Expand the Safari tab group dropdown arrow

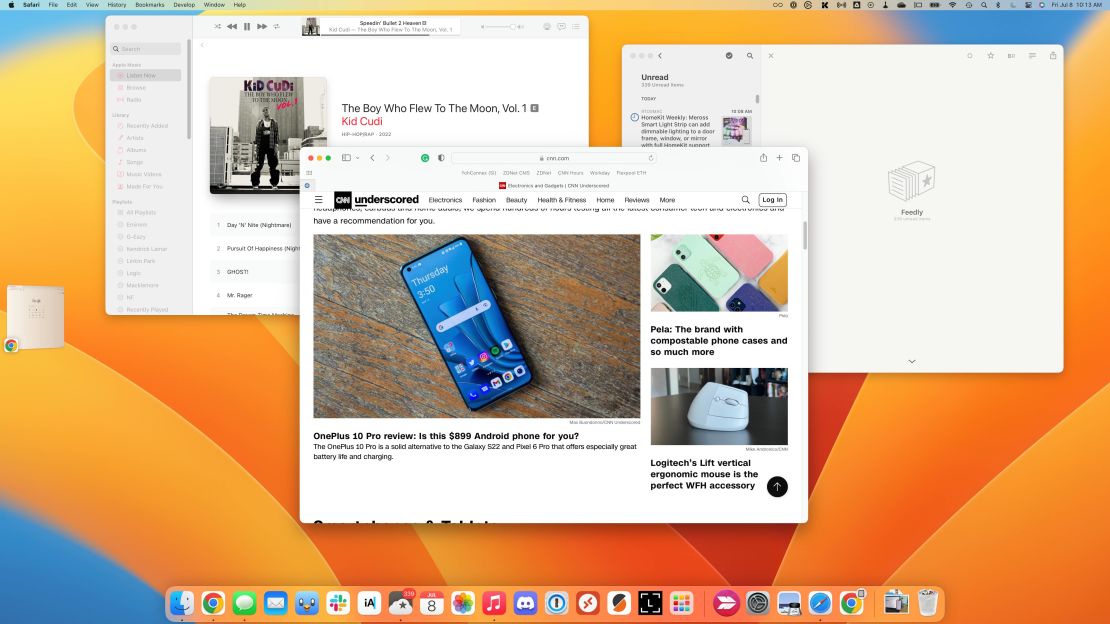(357, 158)
